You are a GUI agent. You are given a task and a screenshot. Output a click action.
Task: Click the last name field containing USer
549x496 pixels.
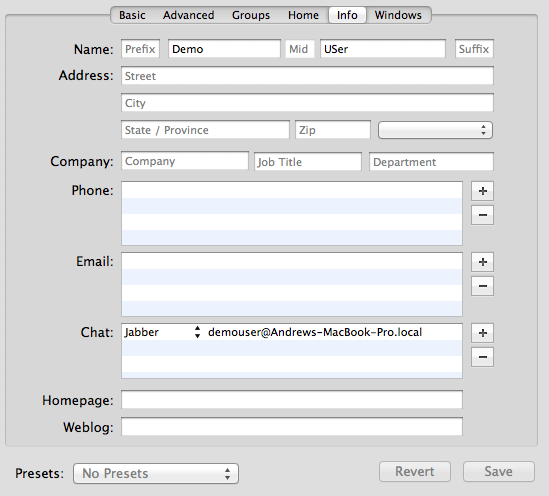coord(383,49)
